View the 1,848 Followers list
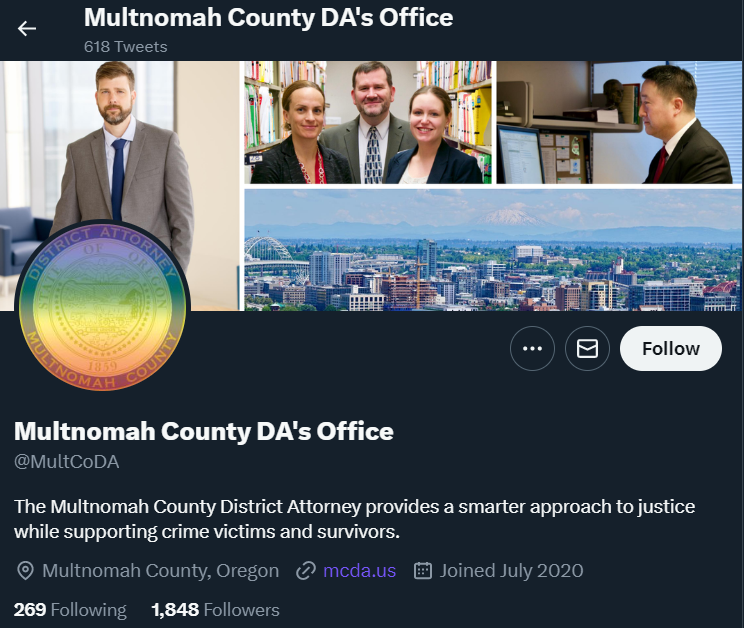744x628 pixels. 215,610
